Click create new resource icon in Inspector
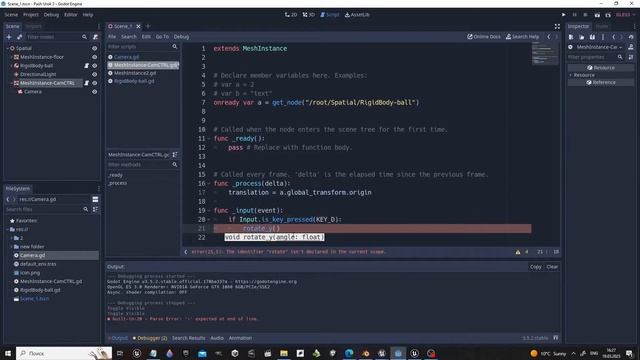 pyautogui.click(x=571, y=37)
